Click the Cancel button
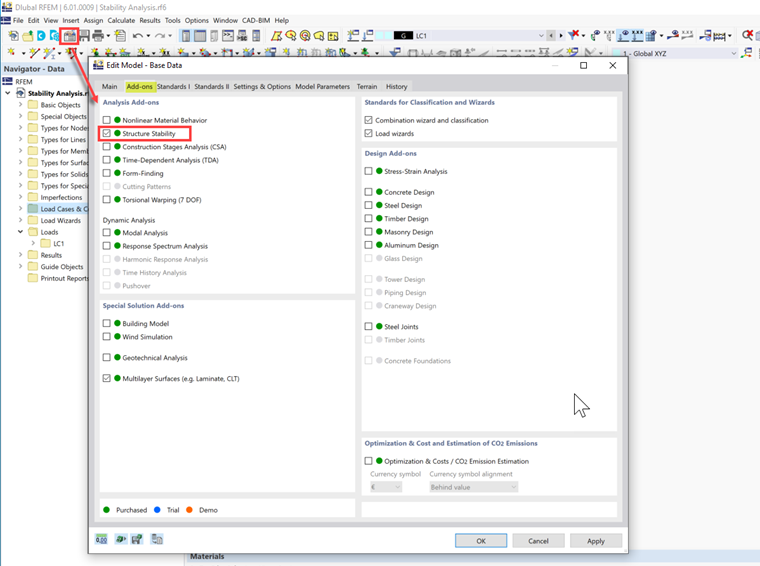 tap(538, 541)
